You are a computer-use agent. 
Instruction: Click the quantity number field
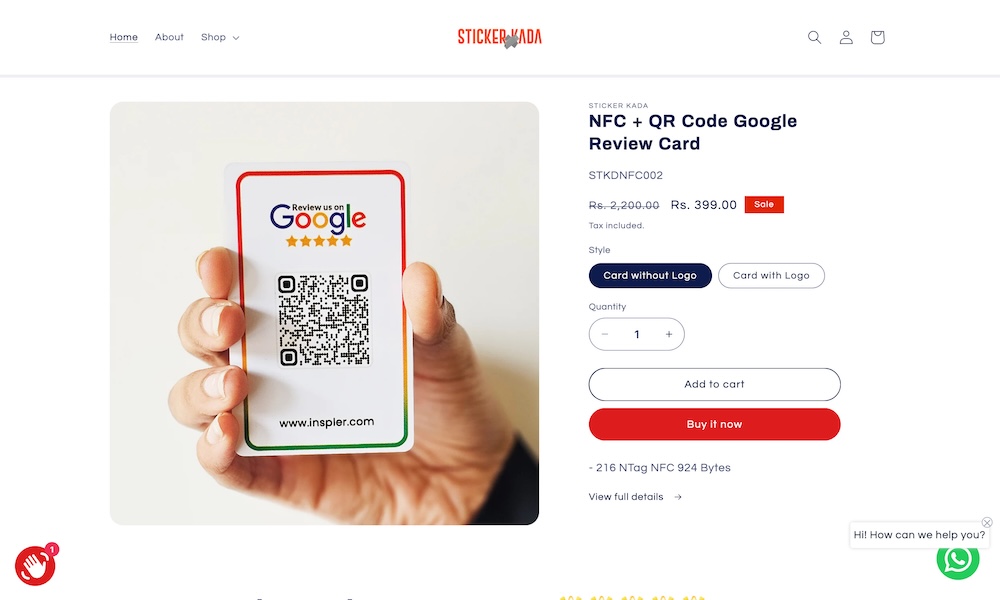point(636,334)
